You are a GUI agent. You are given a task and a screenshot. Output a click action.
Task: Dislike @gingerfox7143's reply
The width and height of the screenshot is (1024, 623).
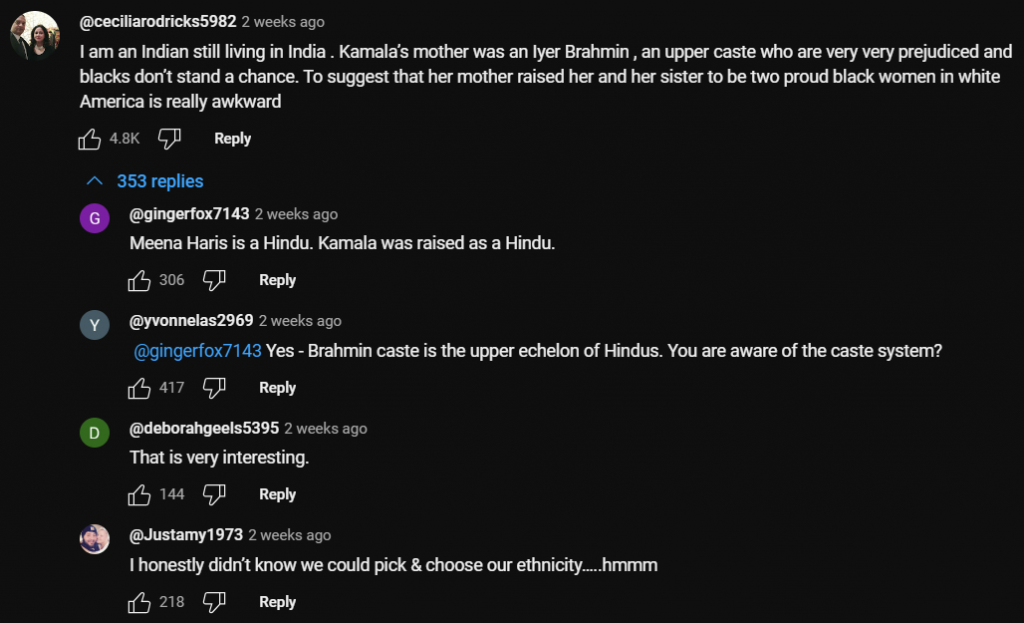point(214,280)
